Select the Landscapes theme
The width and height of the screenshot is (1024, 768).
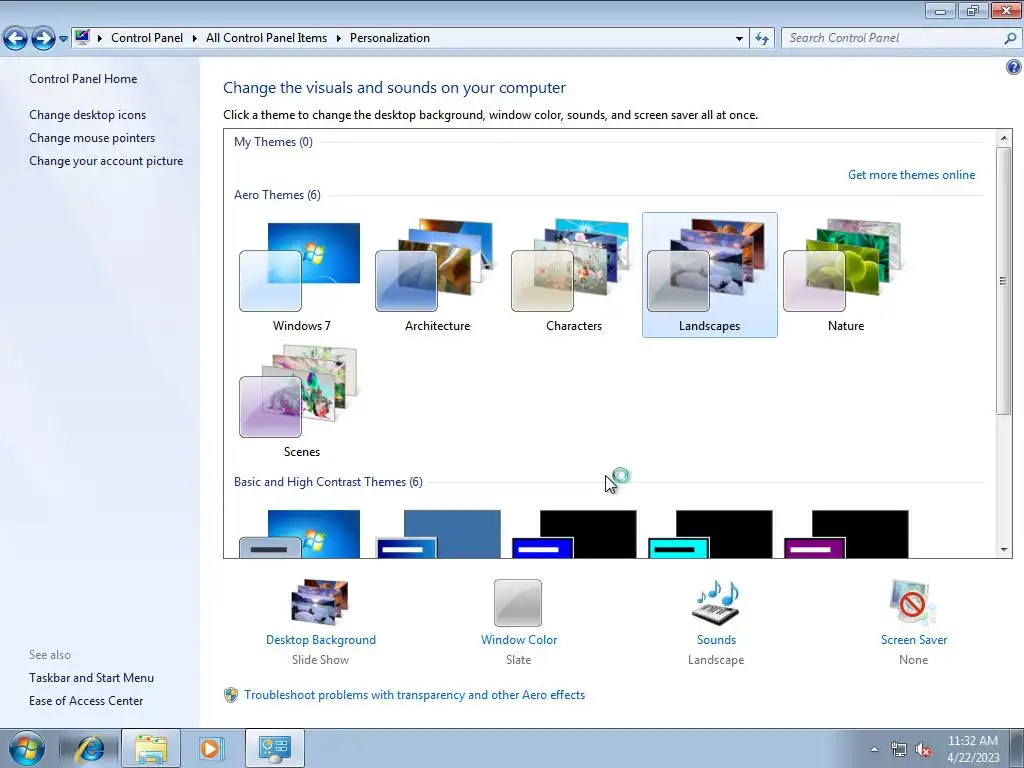tap(709, 276)
